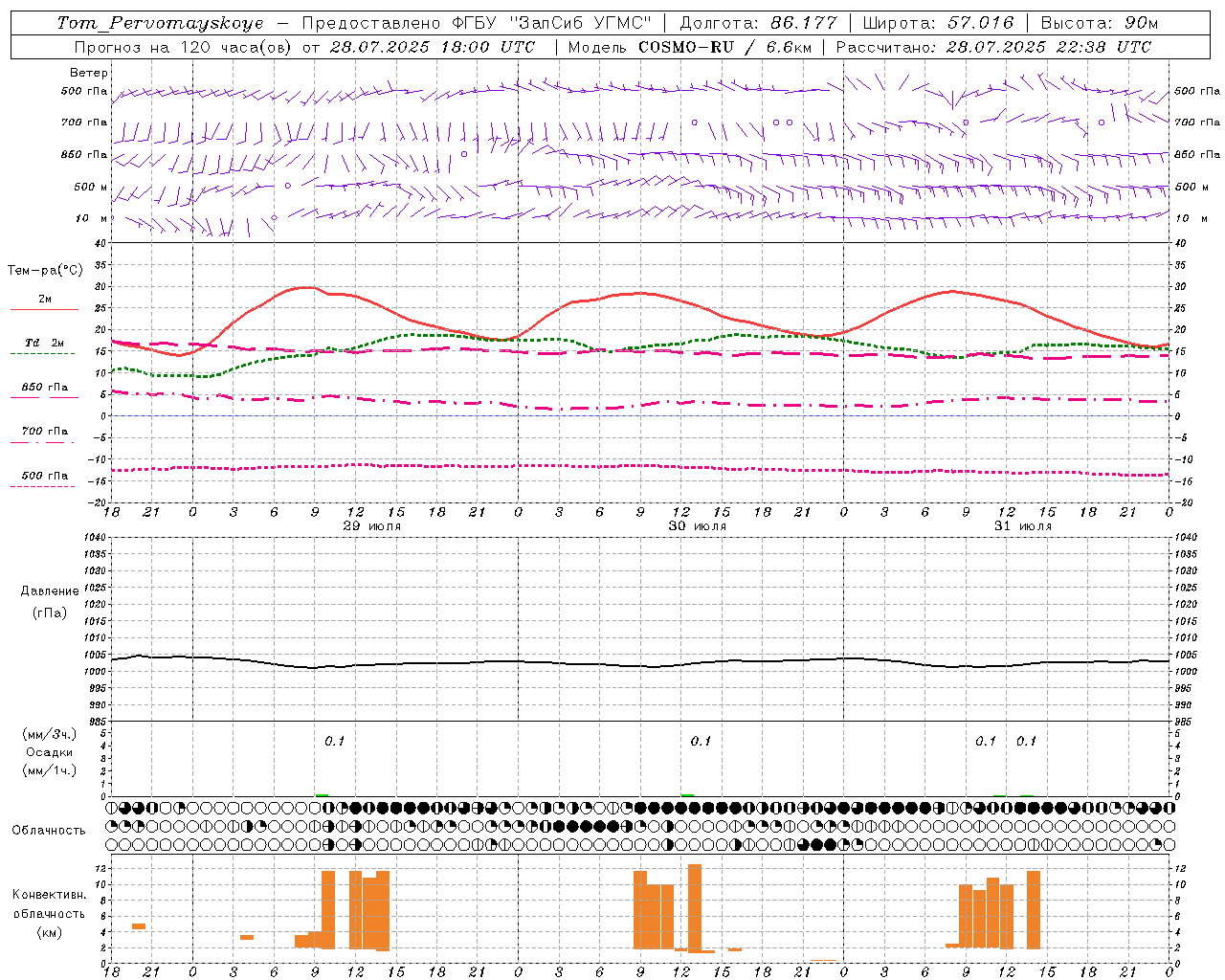Click the Тем-ра(°C) axis label
This screenshot has height=980, width=1225.
[45, 271]
